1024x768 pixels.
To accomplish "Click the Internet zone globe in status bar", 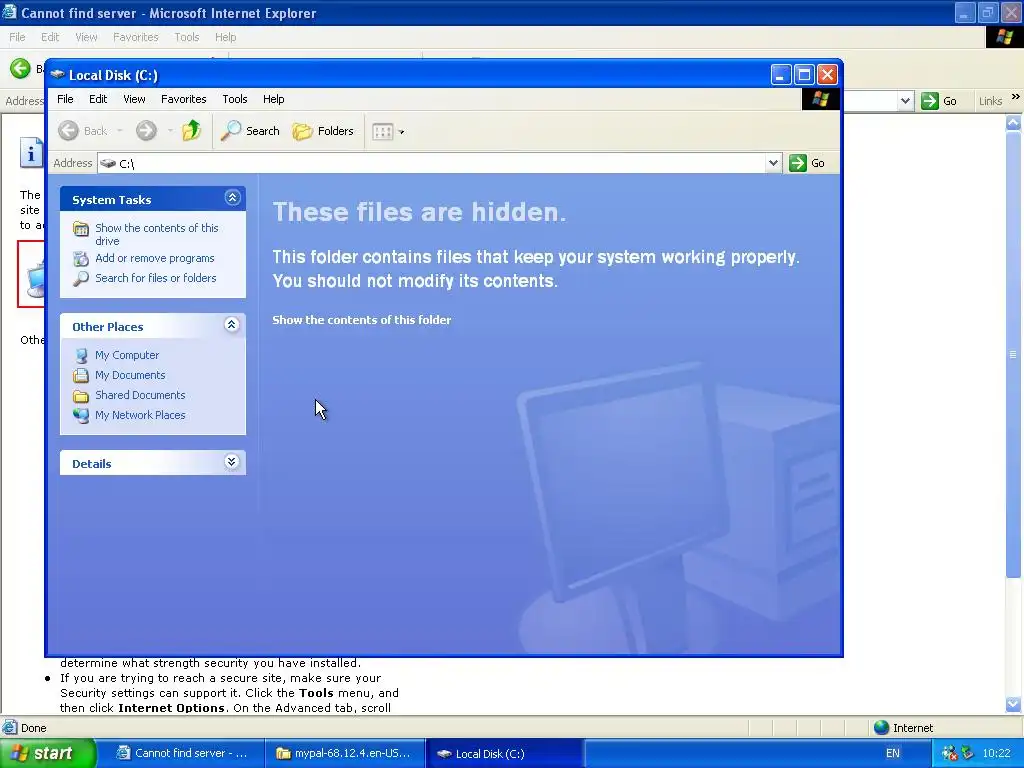I will (882, 728).
